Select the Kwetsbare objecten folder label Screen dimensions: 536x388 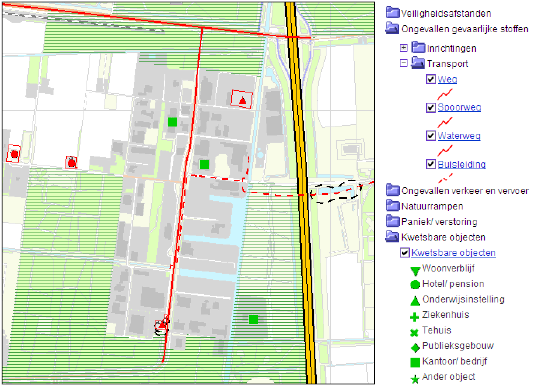coord(443,237)
